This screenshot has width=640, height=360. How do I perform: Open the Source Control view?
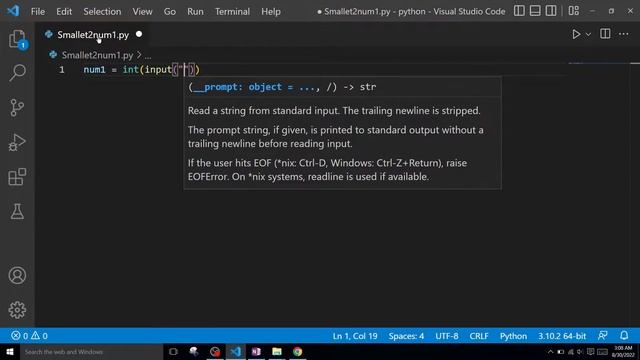coord(17,107)
